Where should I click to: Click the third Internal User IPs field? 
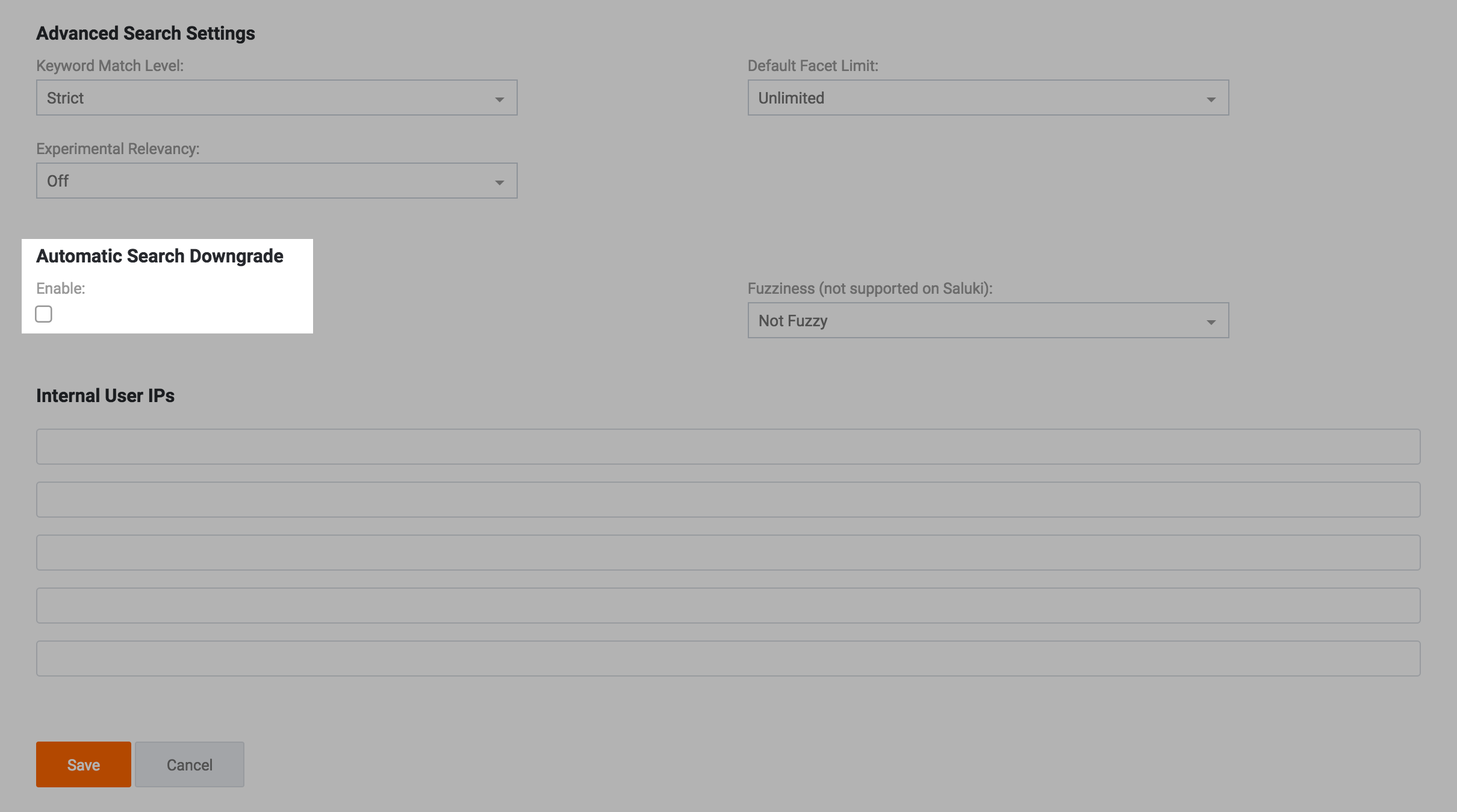[728, 553]
